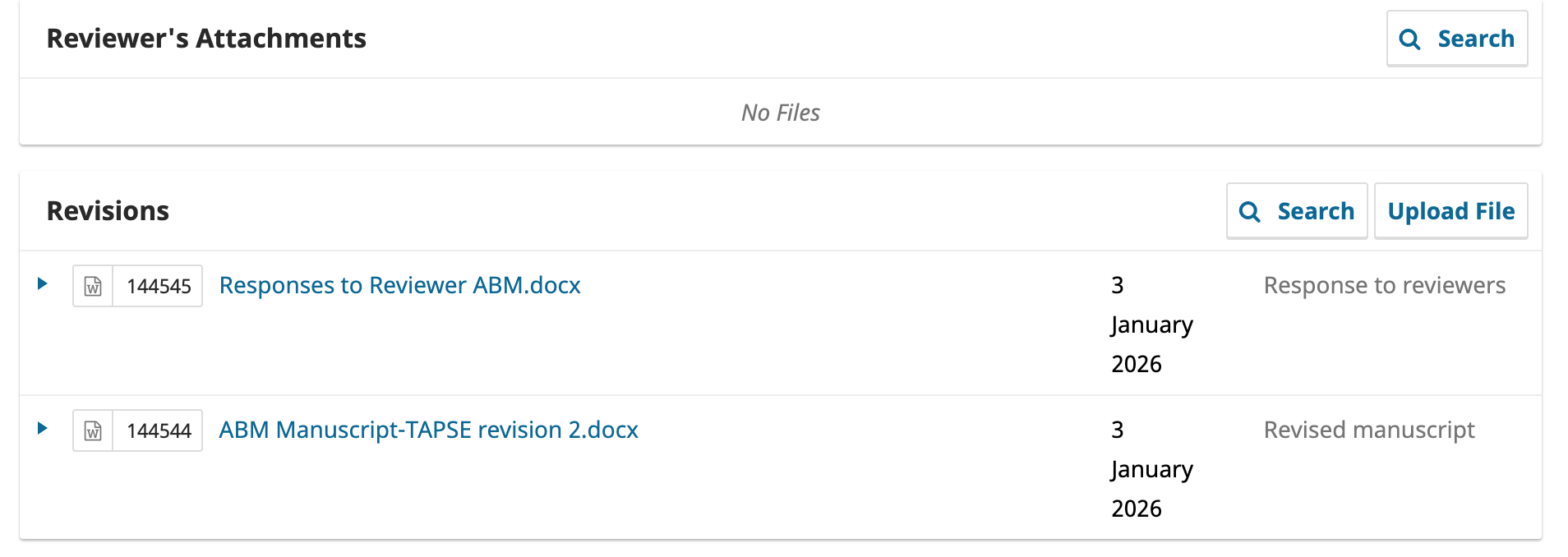Click the "Response to reviewers" file type label

1384,285
